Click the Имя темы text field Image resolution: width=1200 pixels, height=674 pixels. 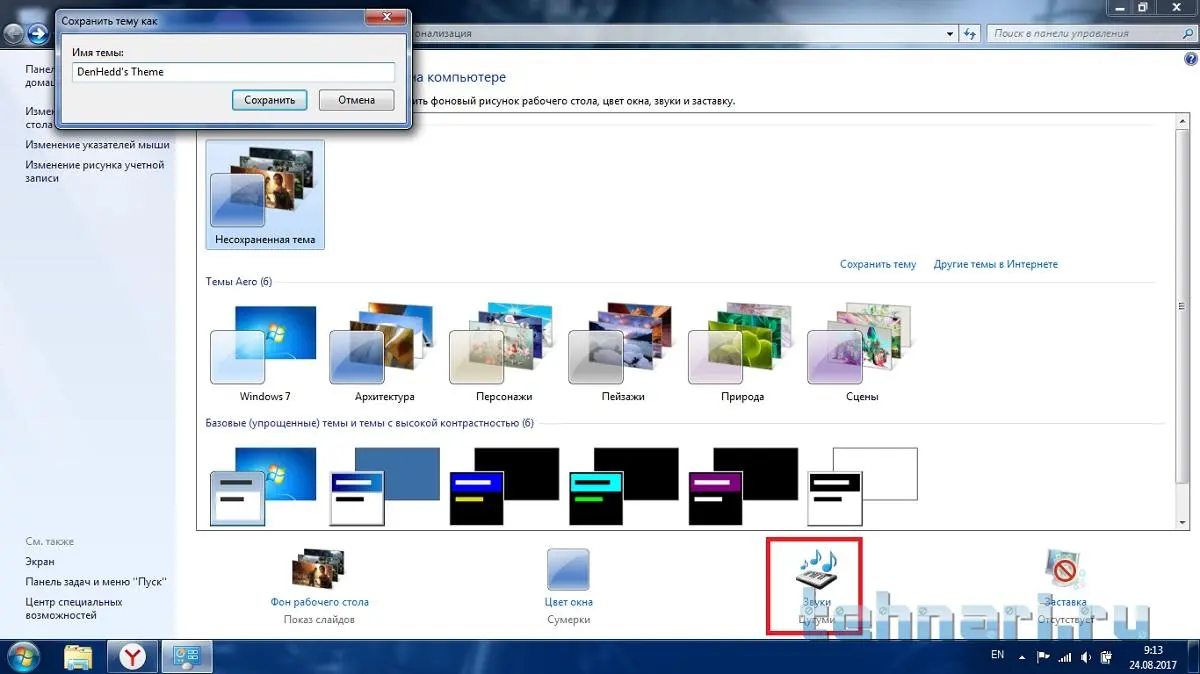[233, 72]
